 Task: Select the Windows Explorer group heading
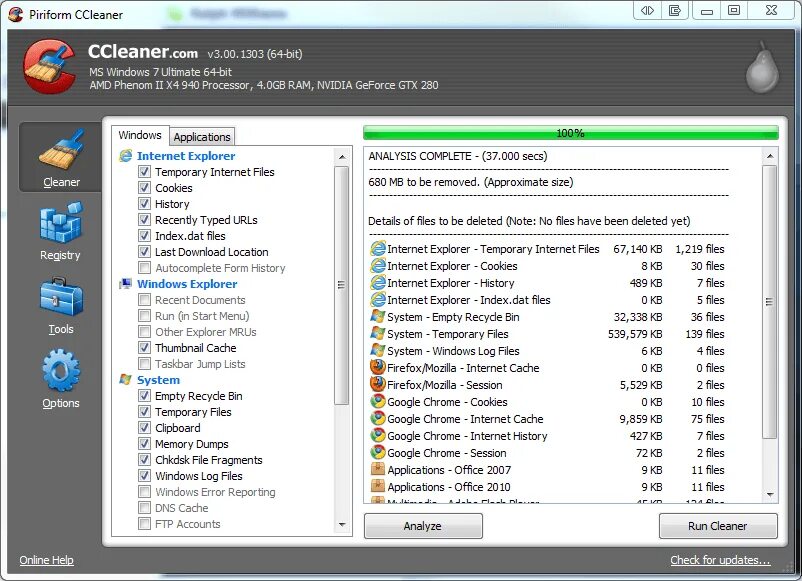(187, 284)
